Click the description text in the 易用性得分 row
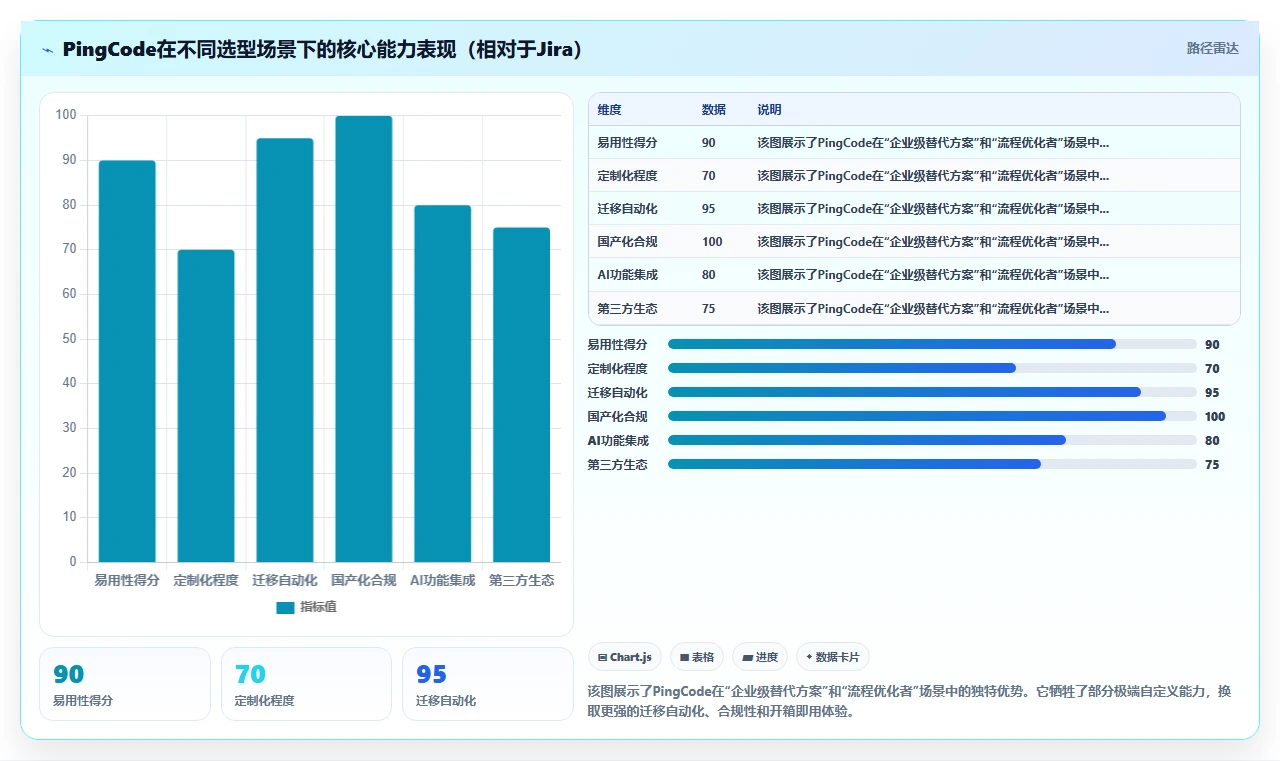This screenshot has width=1280, height=761. (933, 143)
